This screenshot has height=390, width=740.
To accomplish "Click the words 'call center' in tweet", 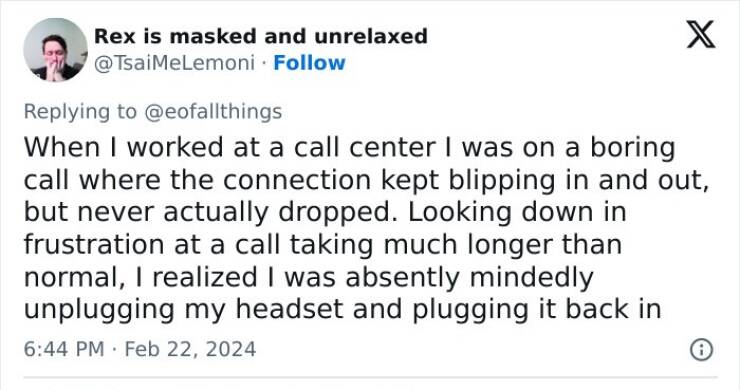I will coord(364,148).
